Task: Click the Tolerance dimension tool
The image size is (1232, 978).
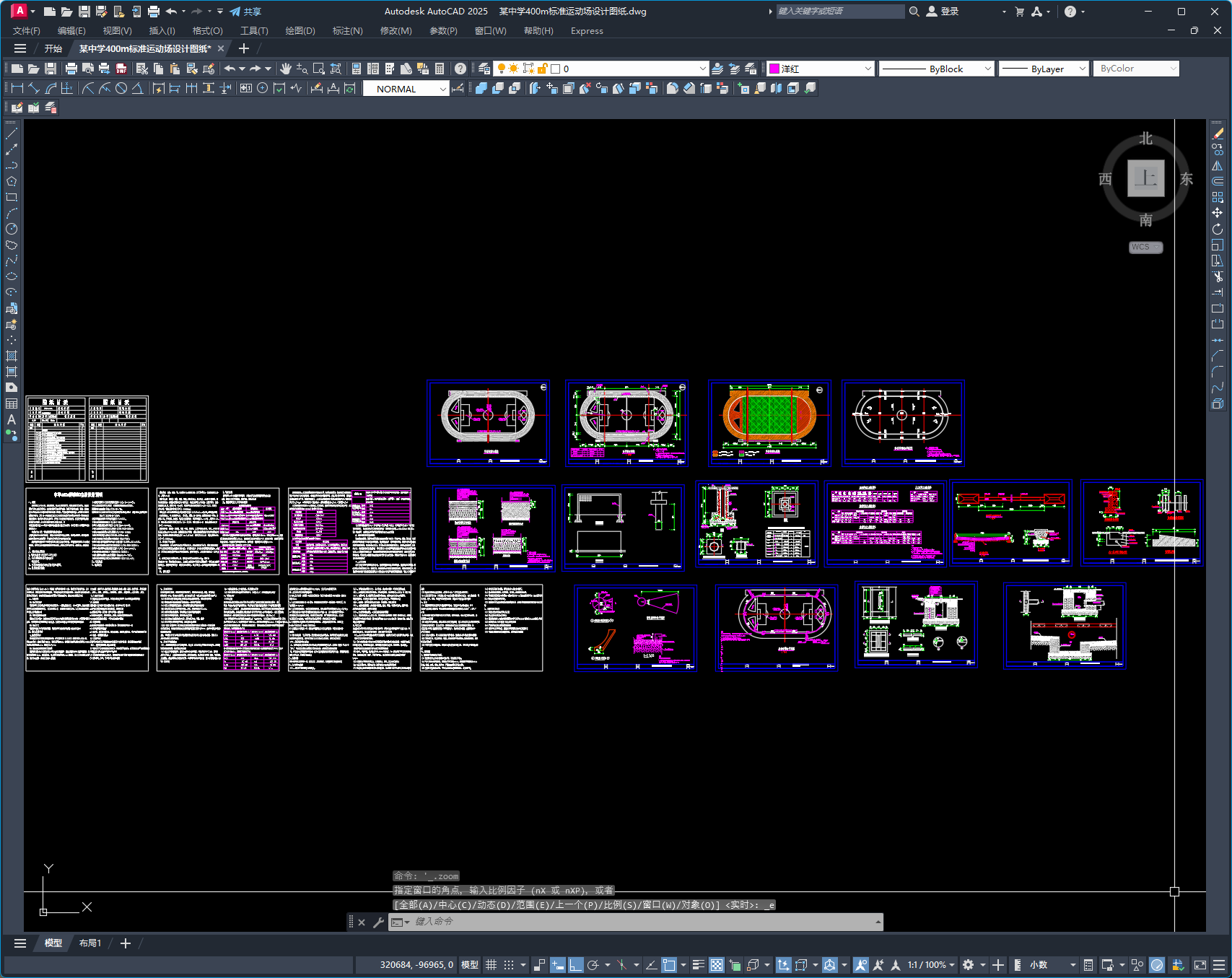Action: (x=245, y=88)
